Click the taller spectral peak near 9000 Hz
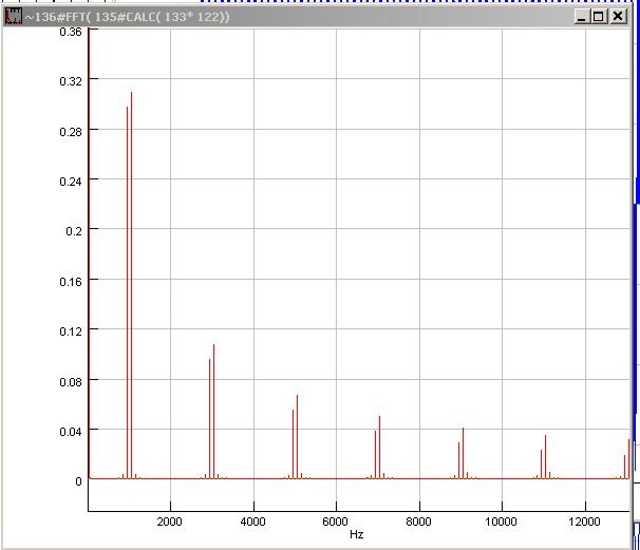Image resolution: width=640 pixels, height=550 pixels. [x=463, y=453]
